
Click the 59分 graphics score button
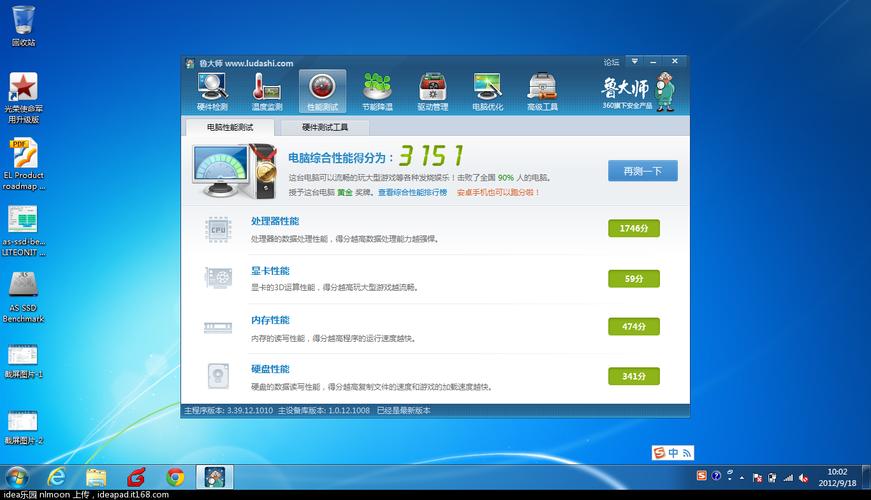click(634, 278)
